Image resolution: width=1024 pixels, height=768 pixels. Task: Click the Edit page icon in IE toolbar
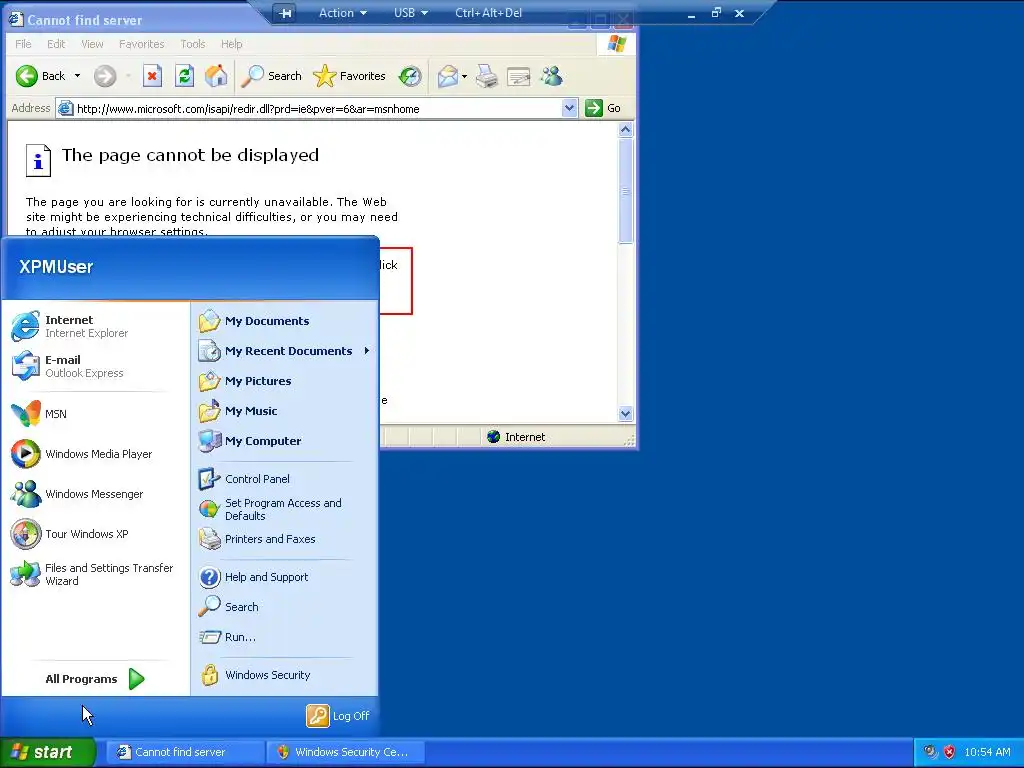pyautogui.click(x=519, y=76)
